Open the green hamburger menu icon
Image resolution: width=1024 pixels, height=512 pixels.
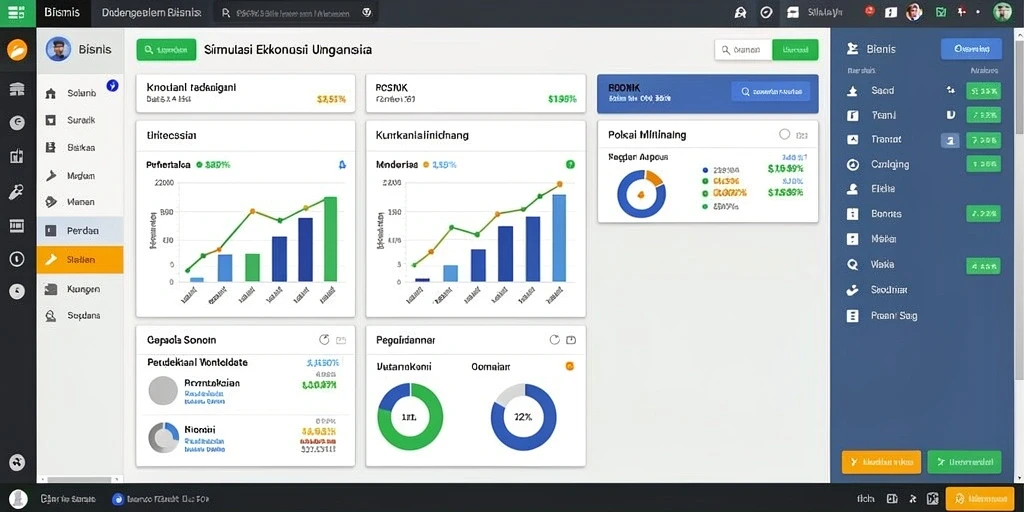pyautogui.click(x=17, y=12)
